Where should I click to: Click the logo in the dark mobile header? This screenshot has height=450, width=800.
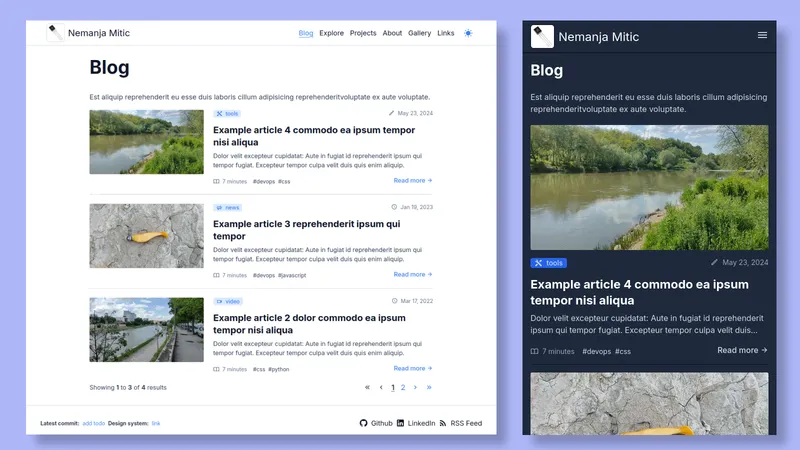(542, 37)
